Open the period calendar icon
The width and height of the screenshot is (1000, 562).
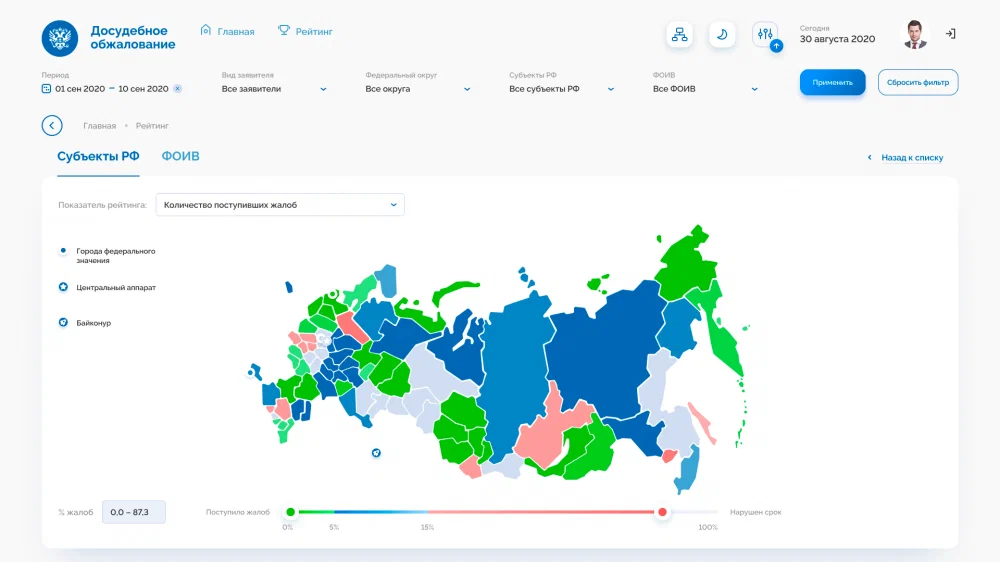(x=46, y=89)
